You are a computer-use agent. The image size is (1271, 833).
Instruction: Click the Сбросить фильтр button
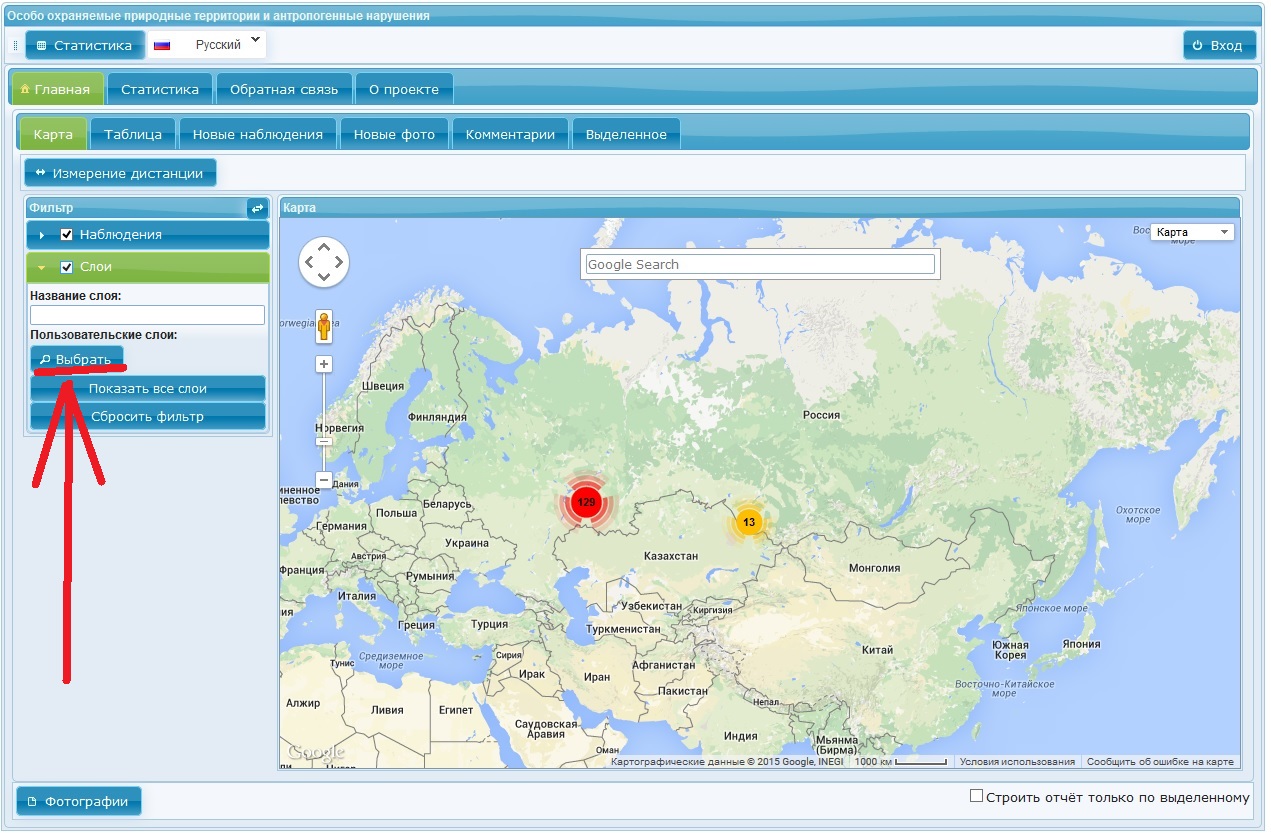[x=147, y=417]
